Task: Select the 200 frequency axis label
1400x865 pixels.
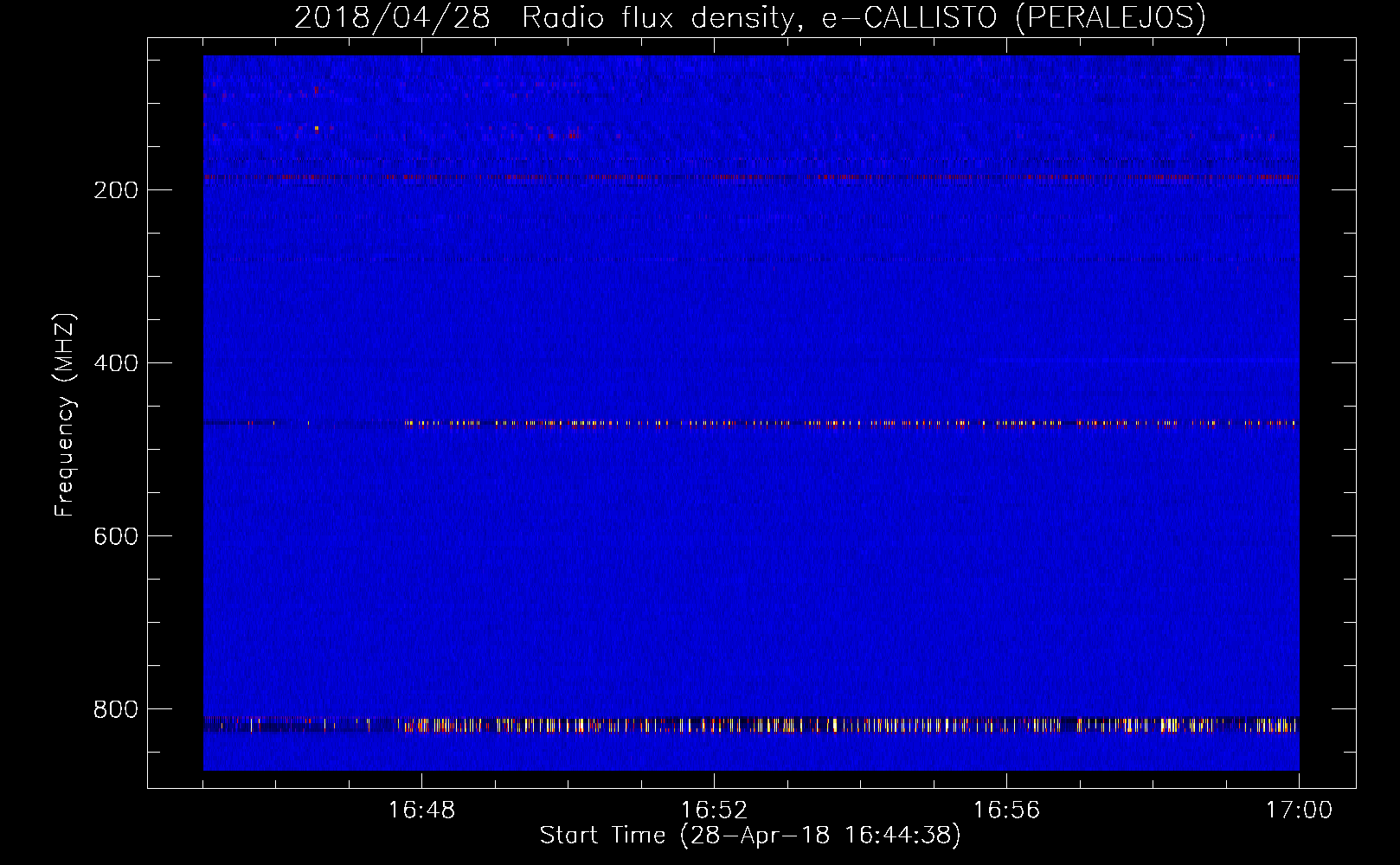Action: pos(116,190)
